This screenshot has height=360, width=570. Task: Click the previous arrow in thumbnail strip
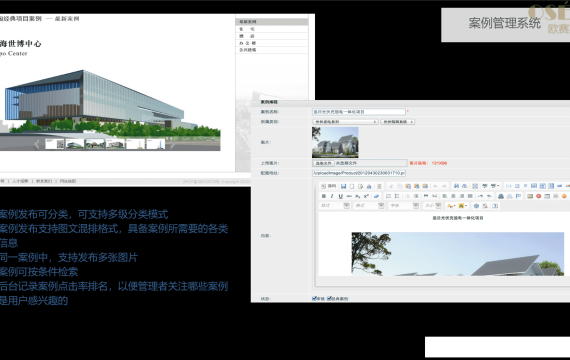(x=36, y=144)
